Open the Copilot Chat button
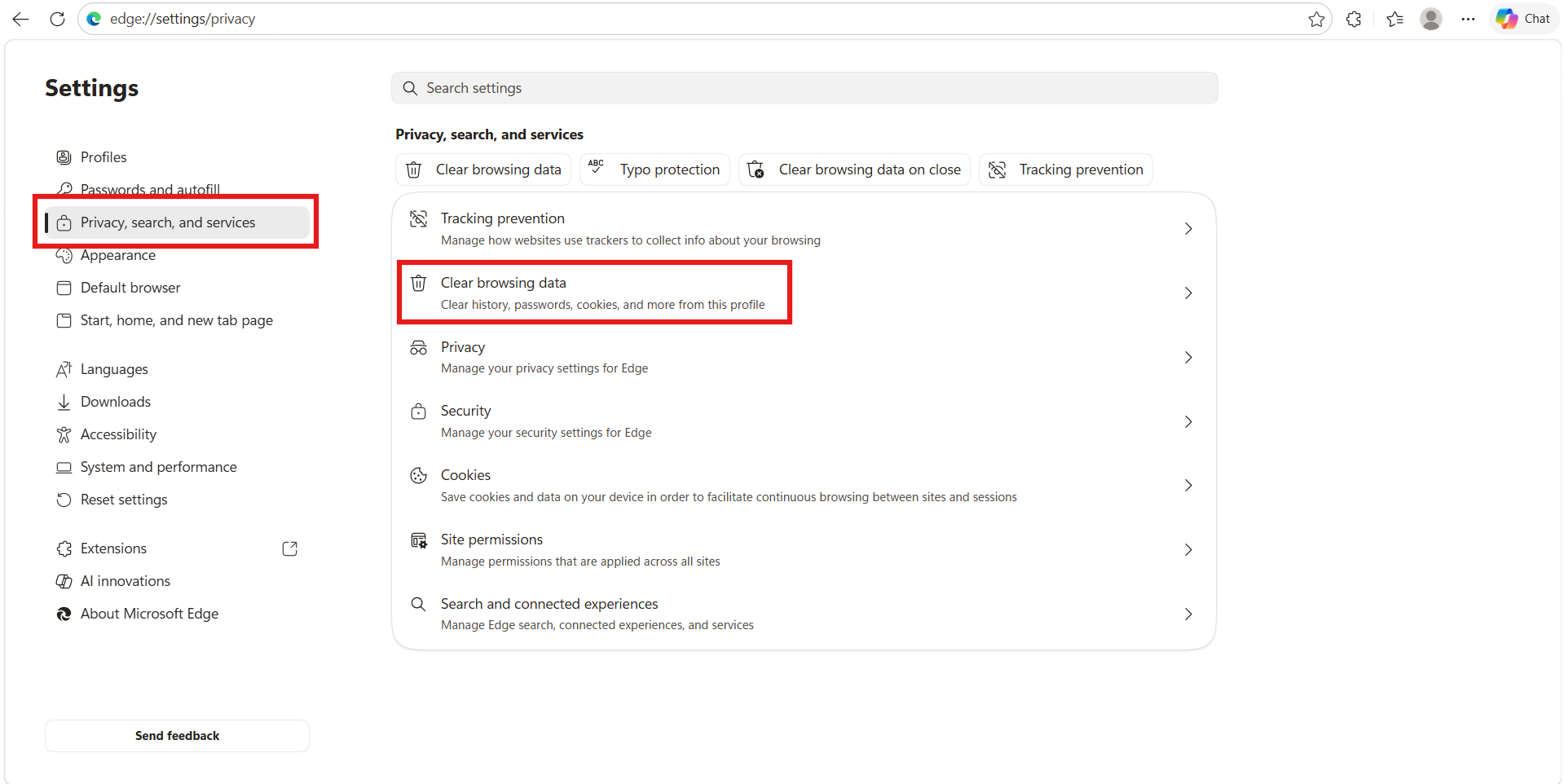Viewport: 1564px width, 784px height. point(1523,19)
